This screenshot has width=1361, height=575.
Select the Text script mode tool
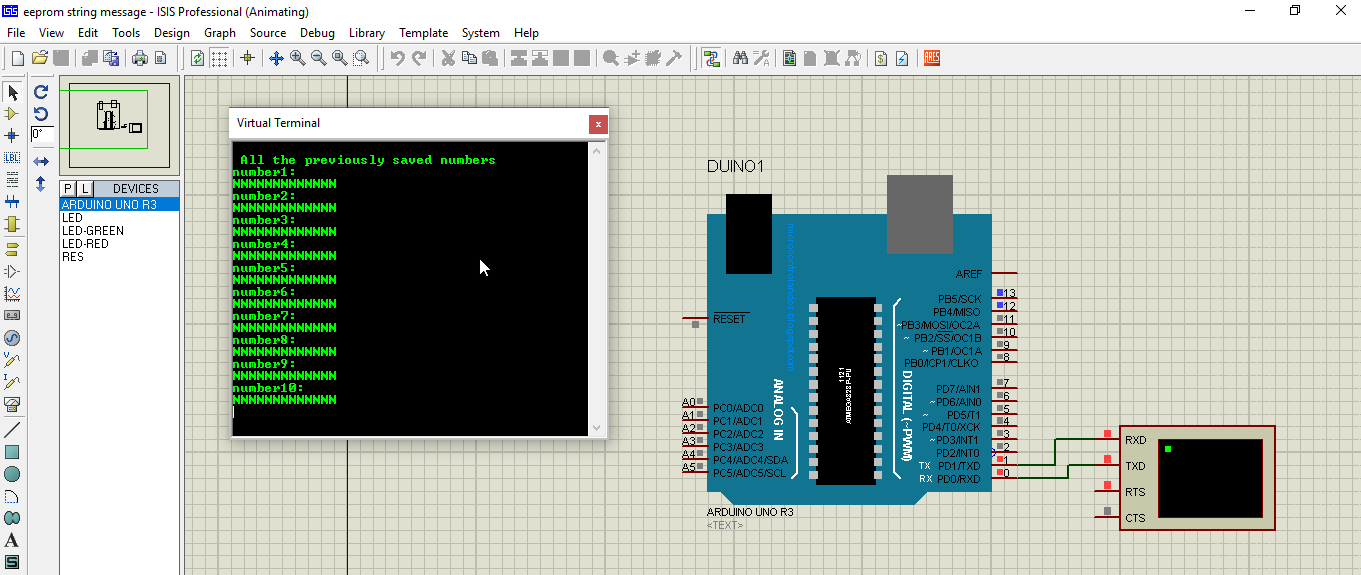13,179
